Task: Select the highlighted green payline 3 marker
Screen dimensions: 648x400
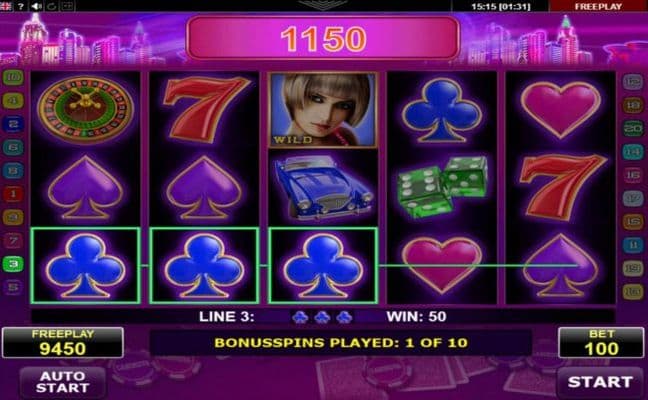Action: tap(13, 264)
